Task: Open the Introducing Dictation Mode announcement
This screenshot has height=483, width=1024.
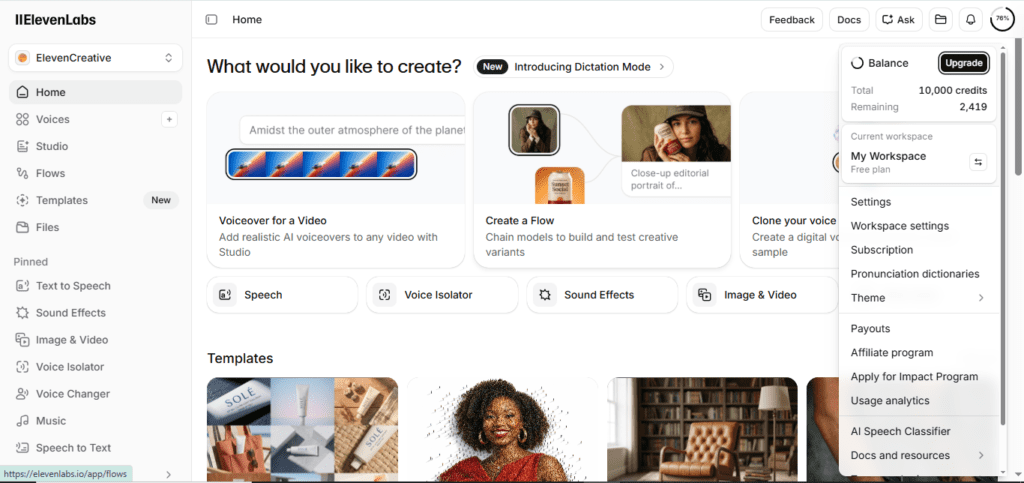Action: 573,67
